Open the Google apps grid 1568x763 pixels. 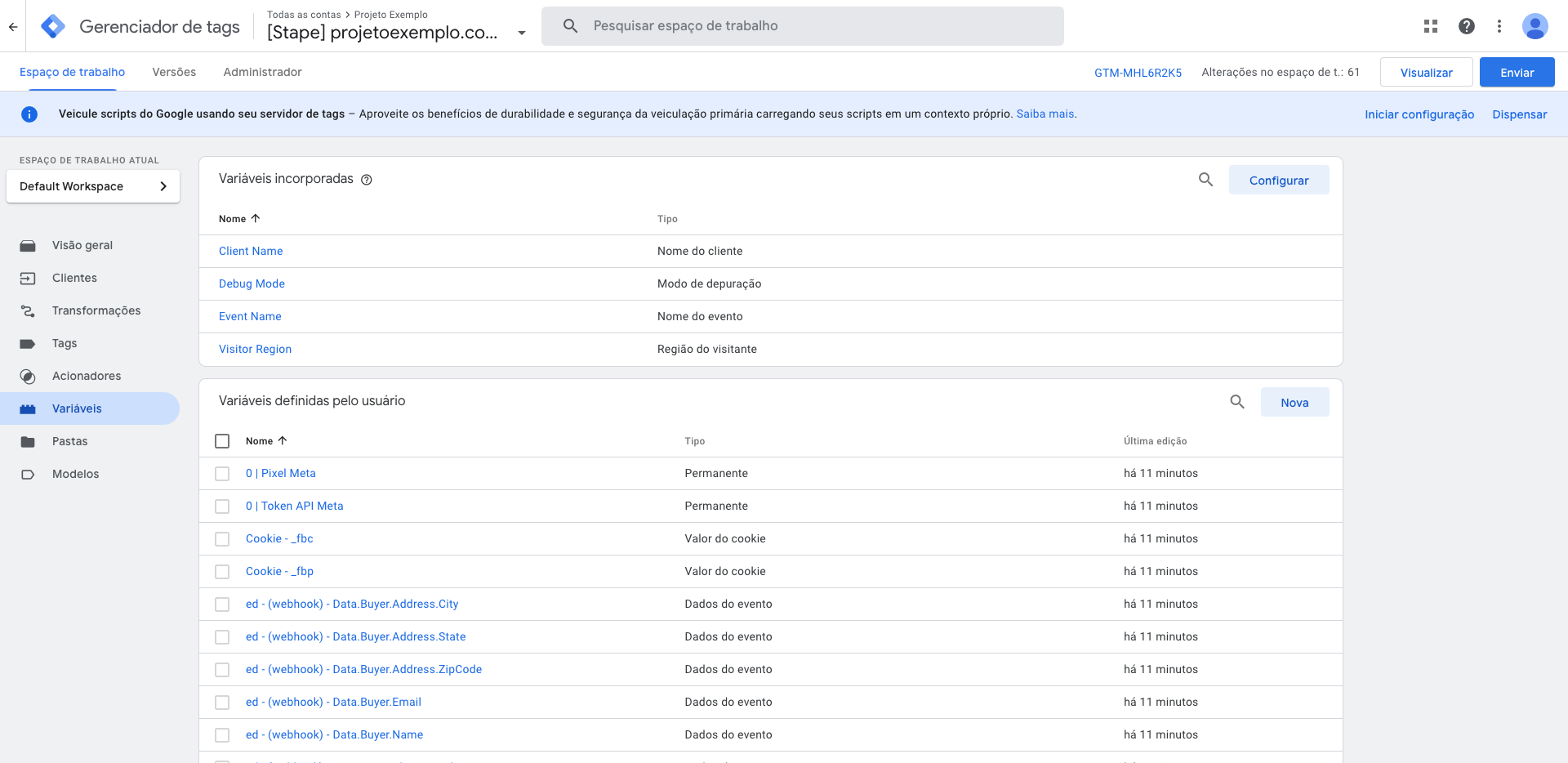tap(1430, 26)
